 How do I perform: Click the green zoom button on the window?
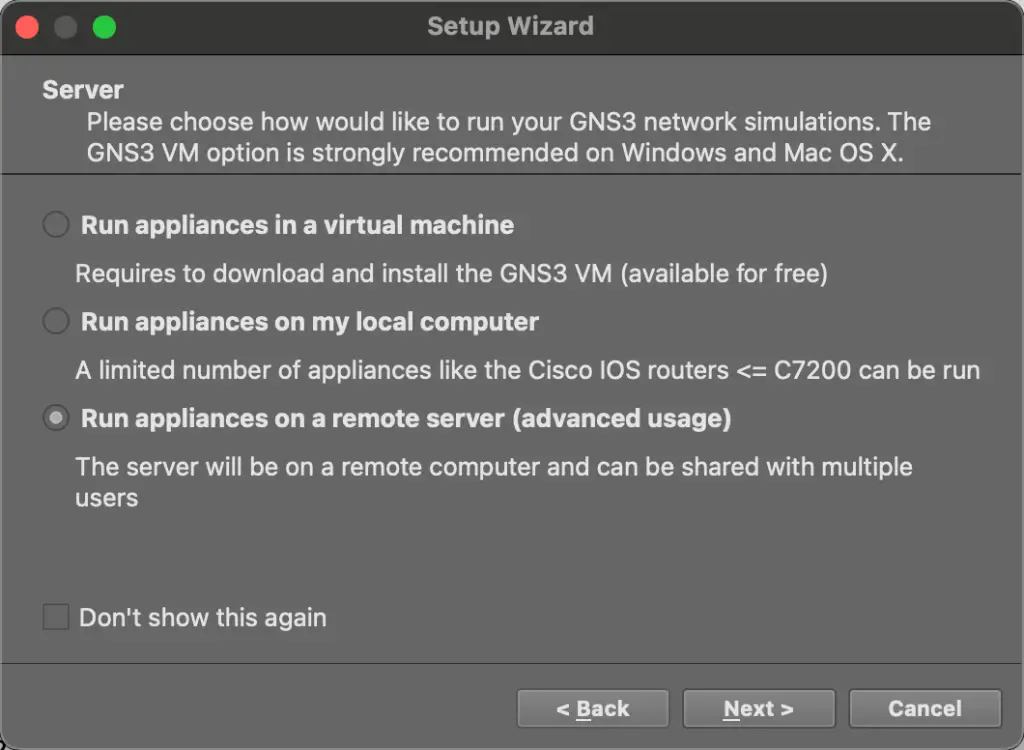(103, 27)
